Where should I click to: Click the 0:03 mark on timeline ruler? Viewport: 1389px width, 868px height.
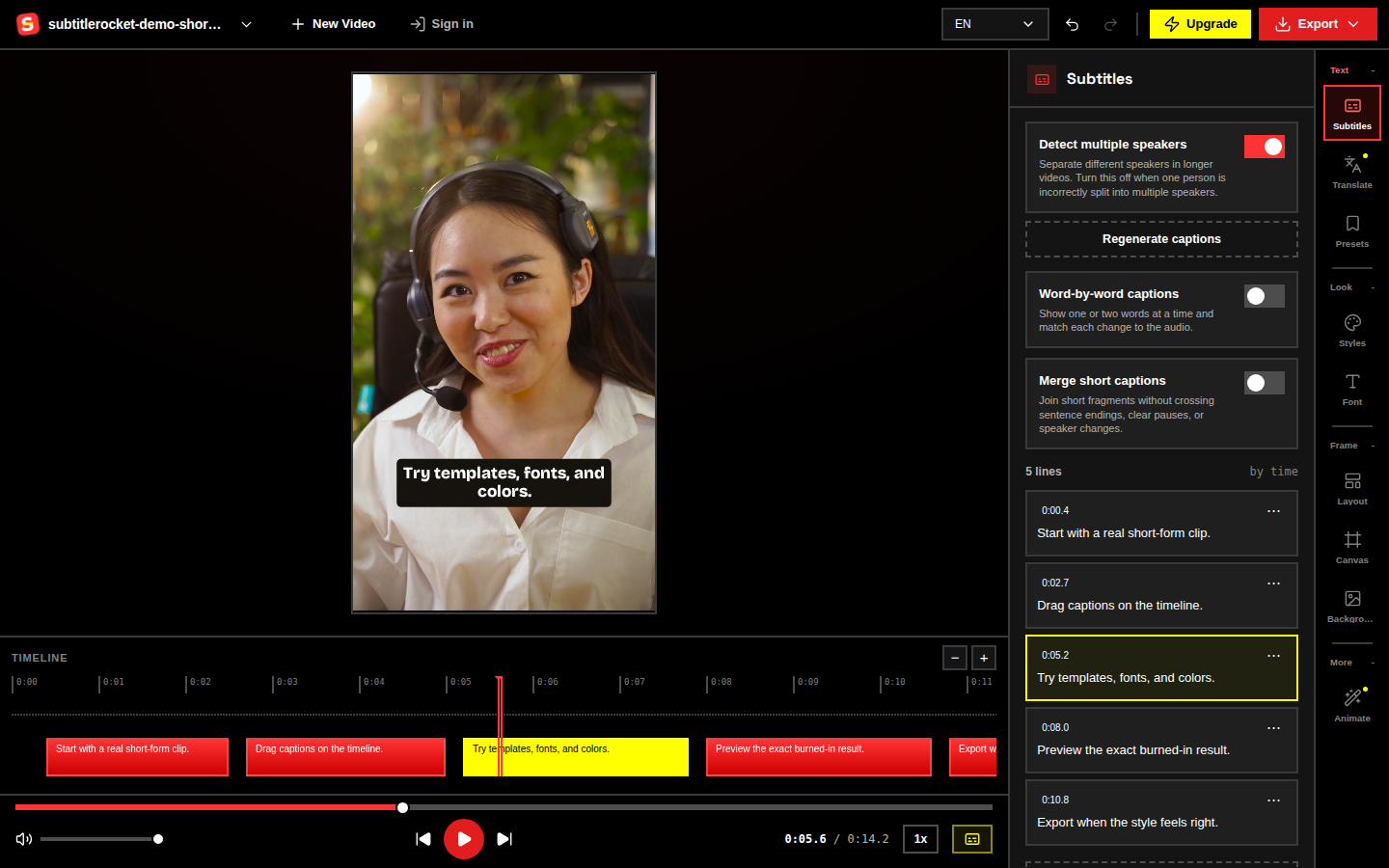287,682
